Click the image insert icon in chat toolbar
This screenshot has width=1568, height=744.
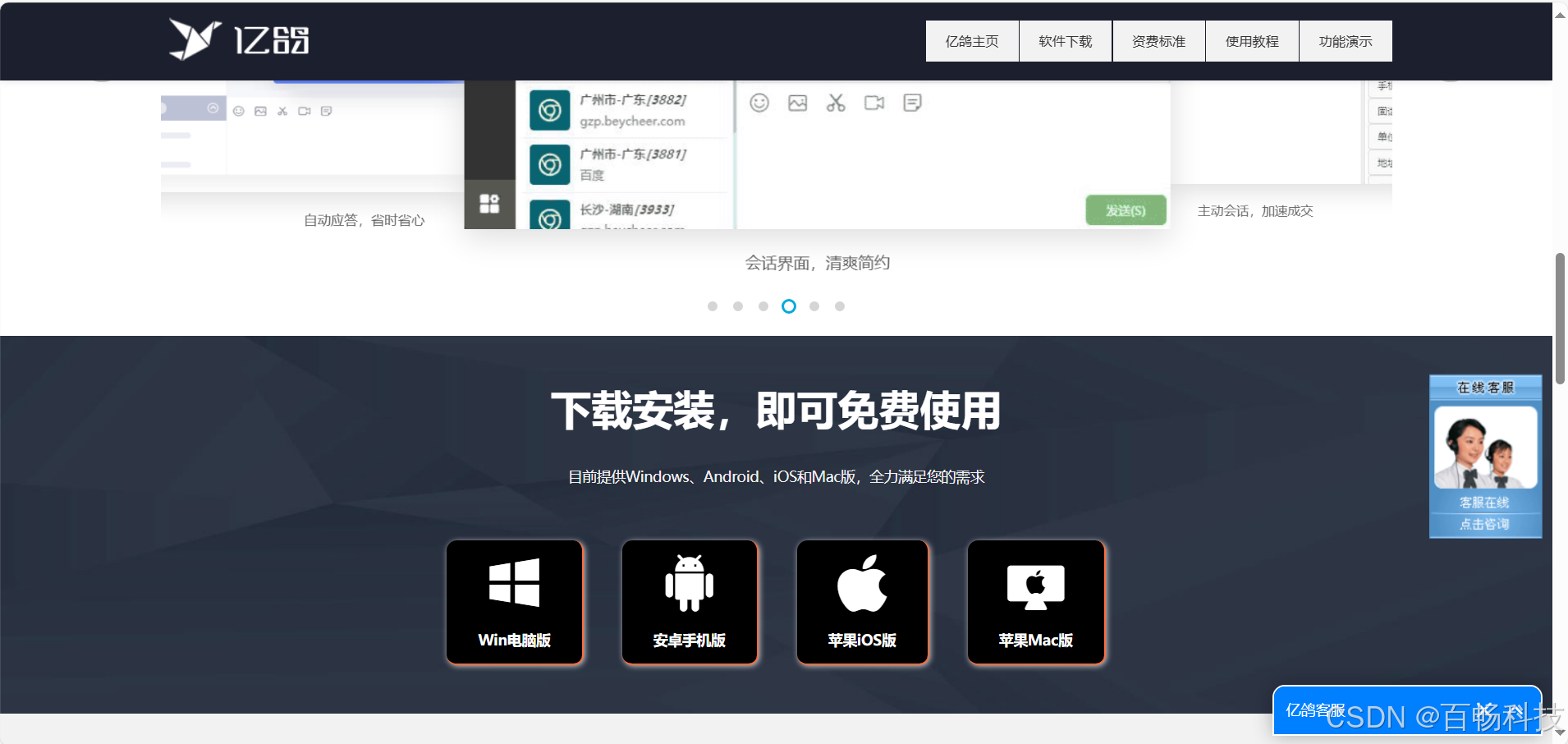coord(798,103)
